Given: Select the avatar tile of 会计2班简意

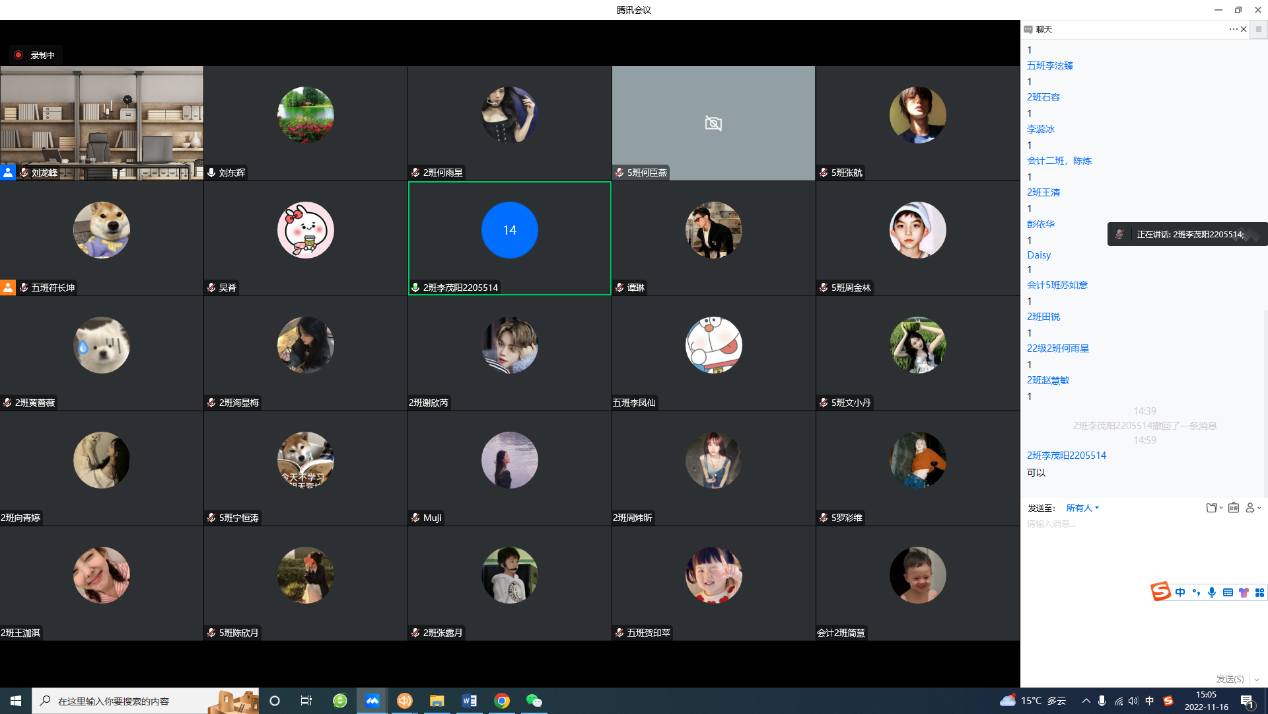Looking at the screenshot, I should 918,583.
